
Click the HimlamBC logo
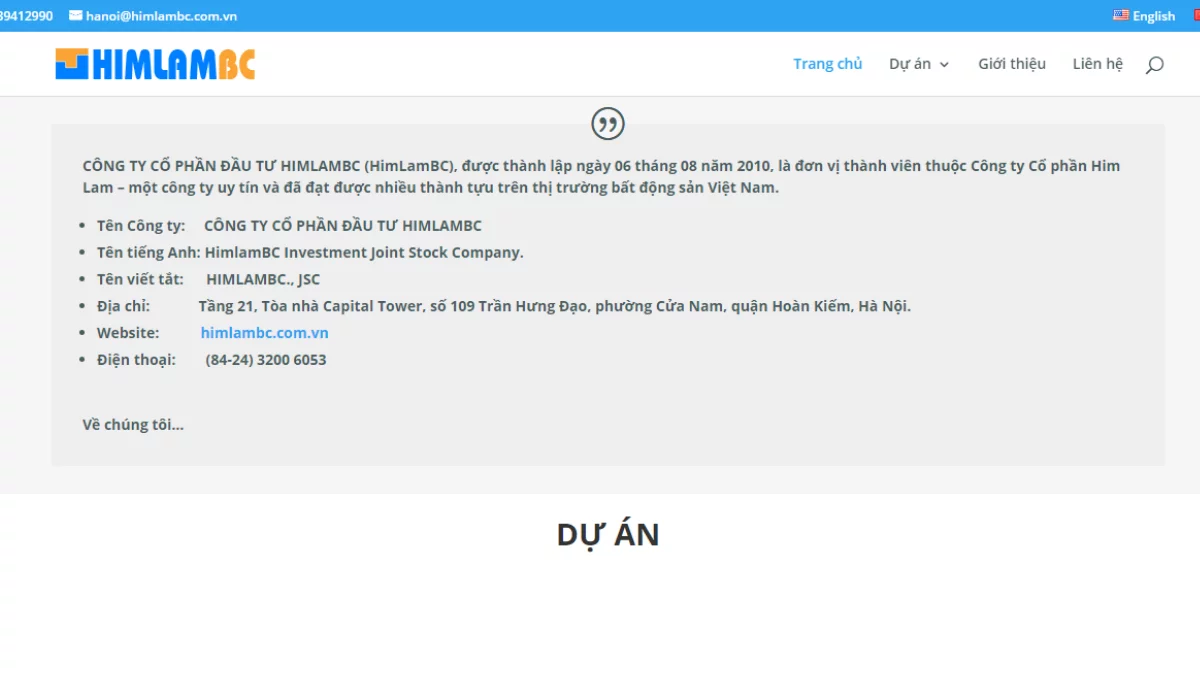pyautogui.click(x=155, y=64)
